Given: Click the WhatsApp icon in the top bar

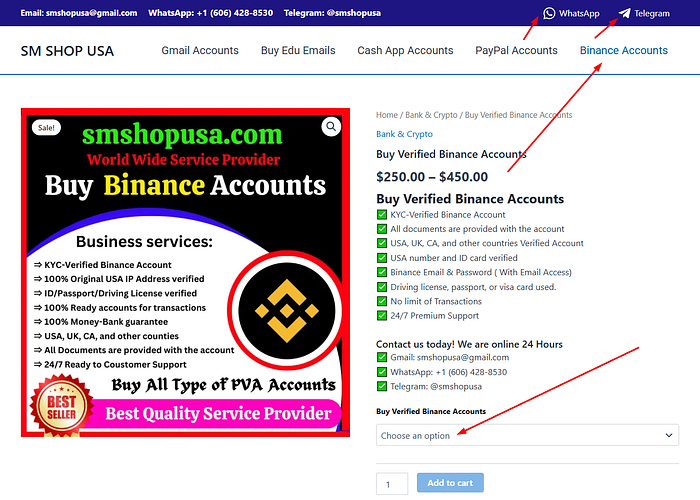Looking at the screenshot, I should click(x=549, y=13).
